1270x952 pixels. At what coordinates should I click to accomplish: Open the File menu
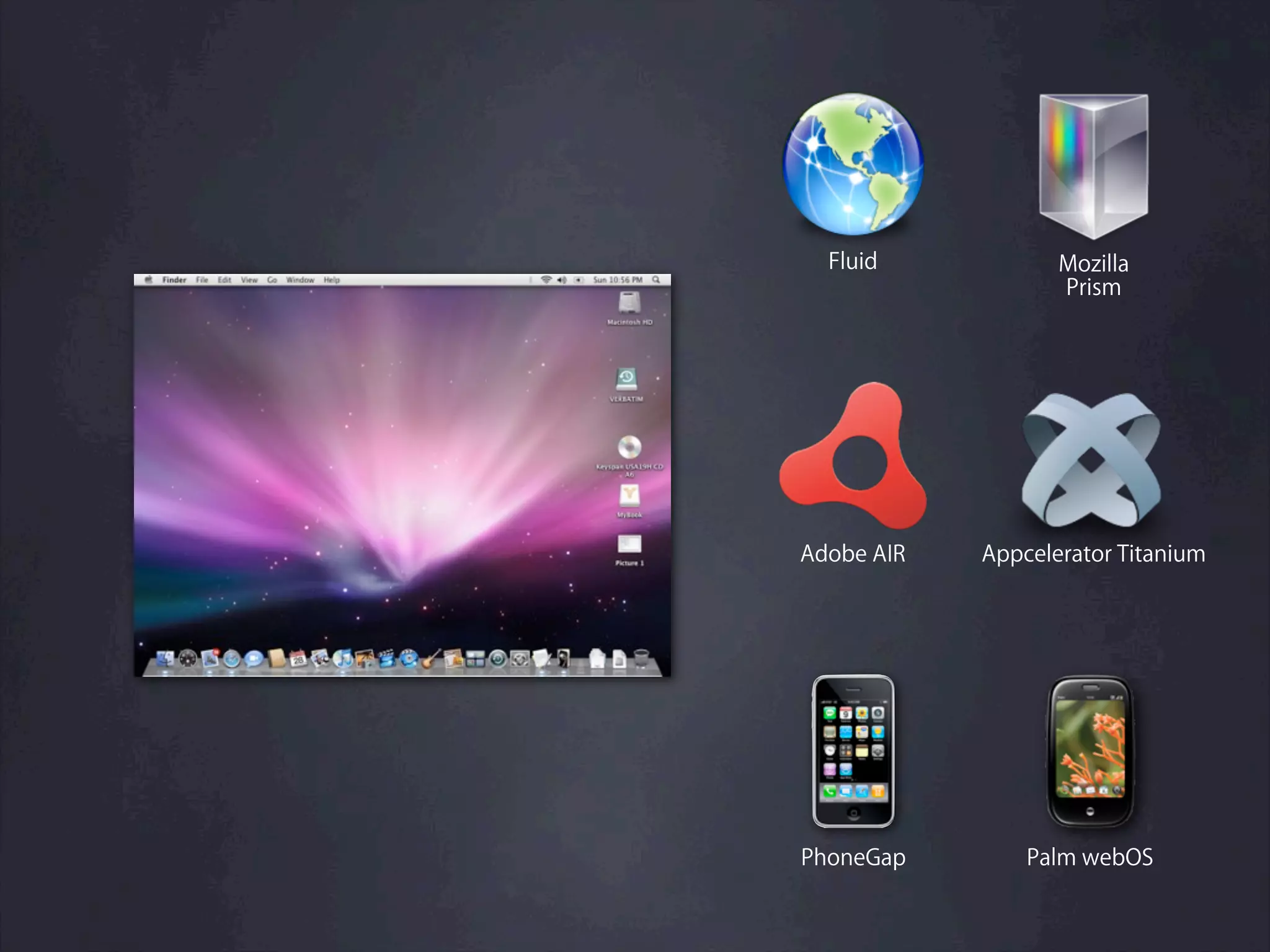(202, 280)
